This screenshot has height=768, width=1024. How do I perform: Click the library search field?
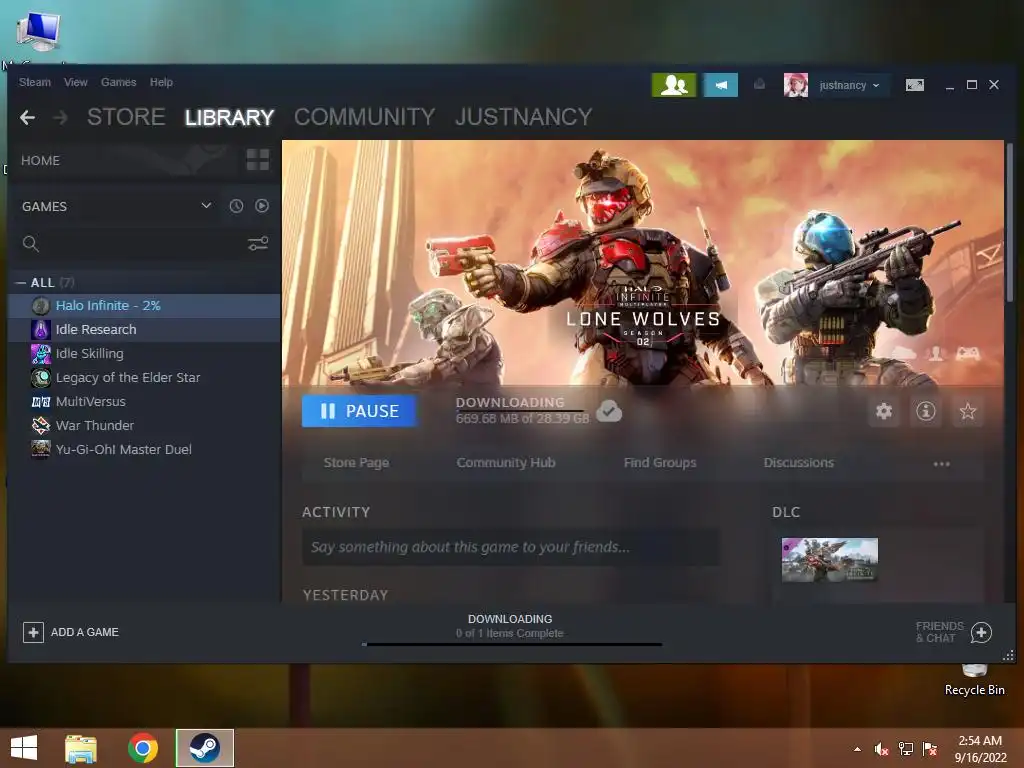pyautogui.click(x=142, y=244)
